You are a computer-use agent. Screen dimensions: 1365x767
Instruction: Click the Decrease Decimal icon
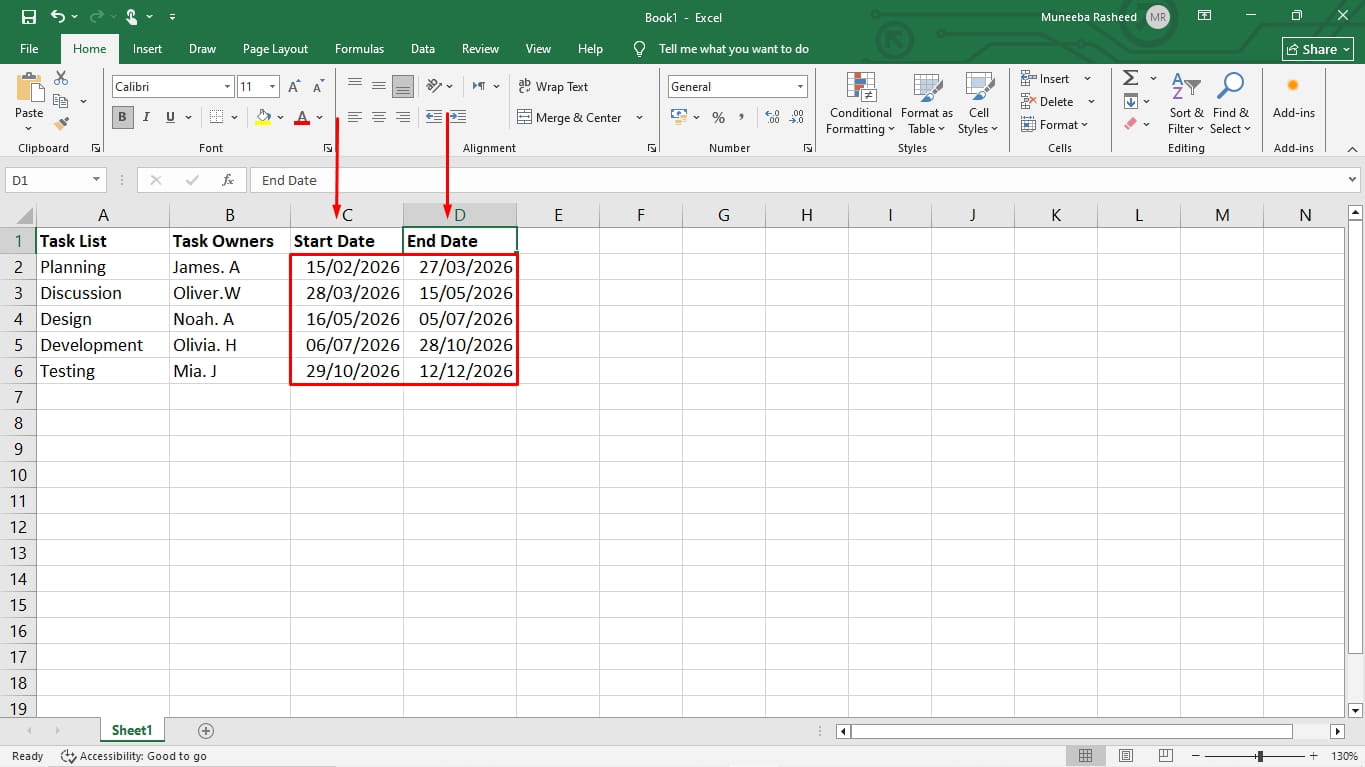click(797, 117)
